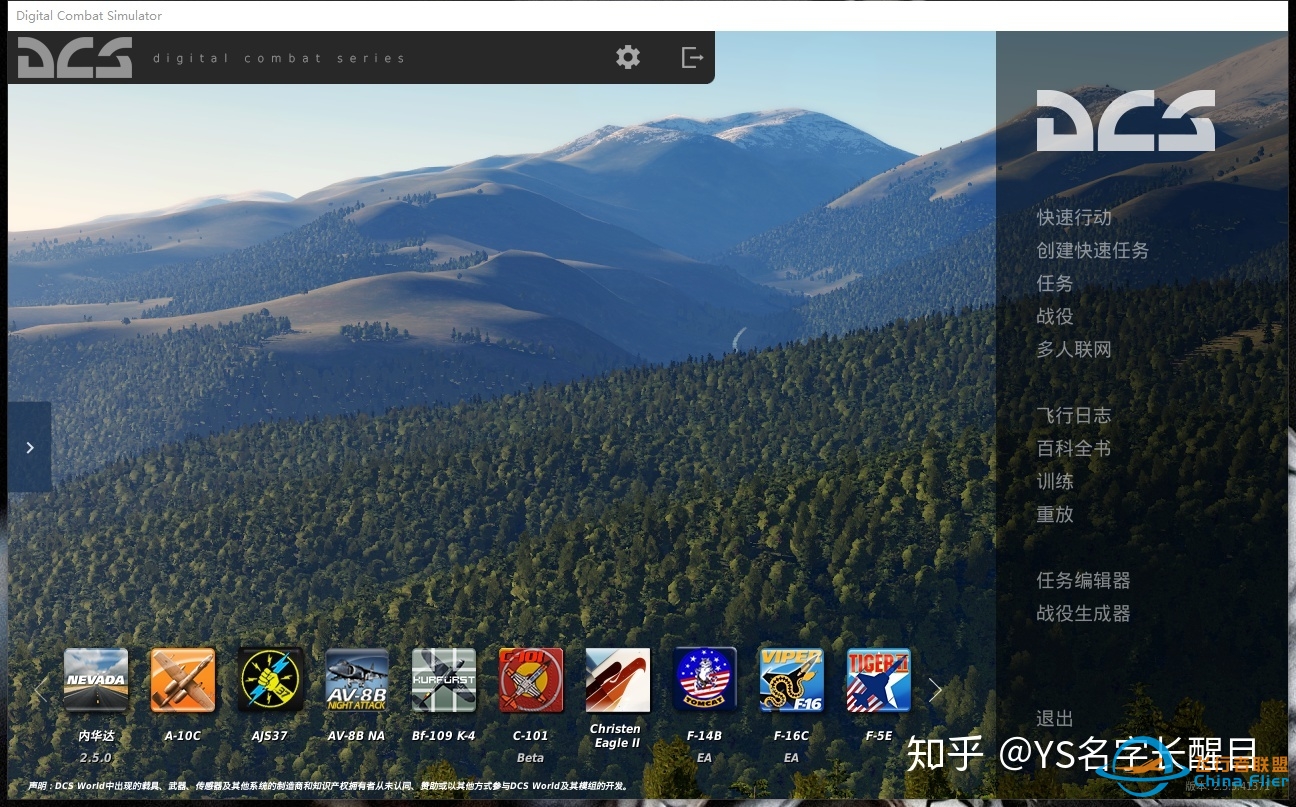Open the settings gear icon
Screen dimensions: 1296x807
coord(628,57)
